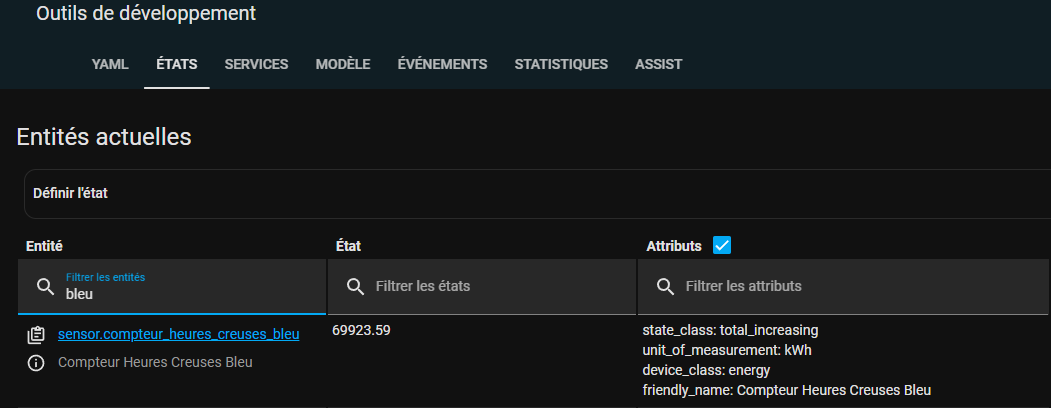This screenshot has width=1051, height=408.
Task: Click the search icon beside Filtrer les états
Action: [355, 287]
